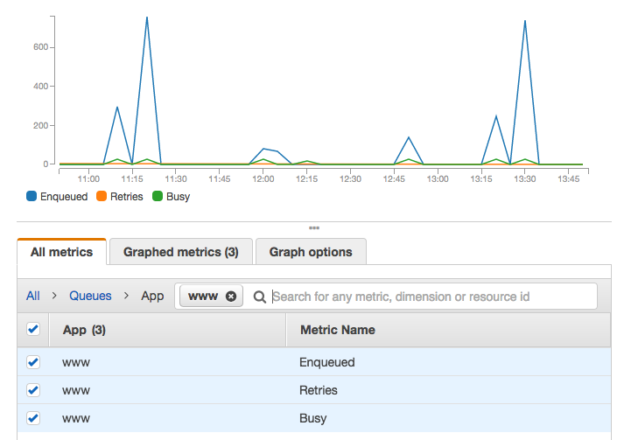Toggle the select-all checkbox in header
The width and height of the screenshot is (624, 440).
click(33, 329)
